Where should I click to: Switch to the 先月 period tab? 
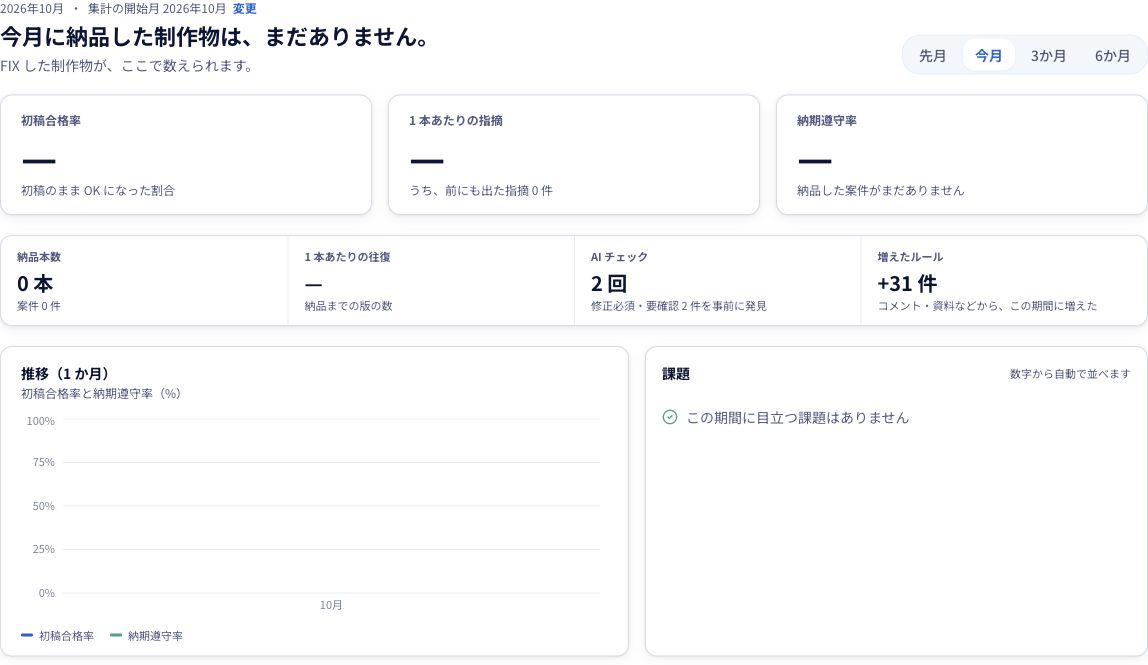[x=932, y=56]
